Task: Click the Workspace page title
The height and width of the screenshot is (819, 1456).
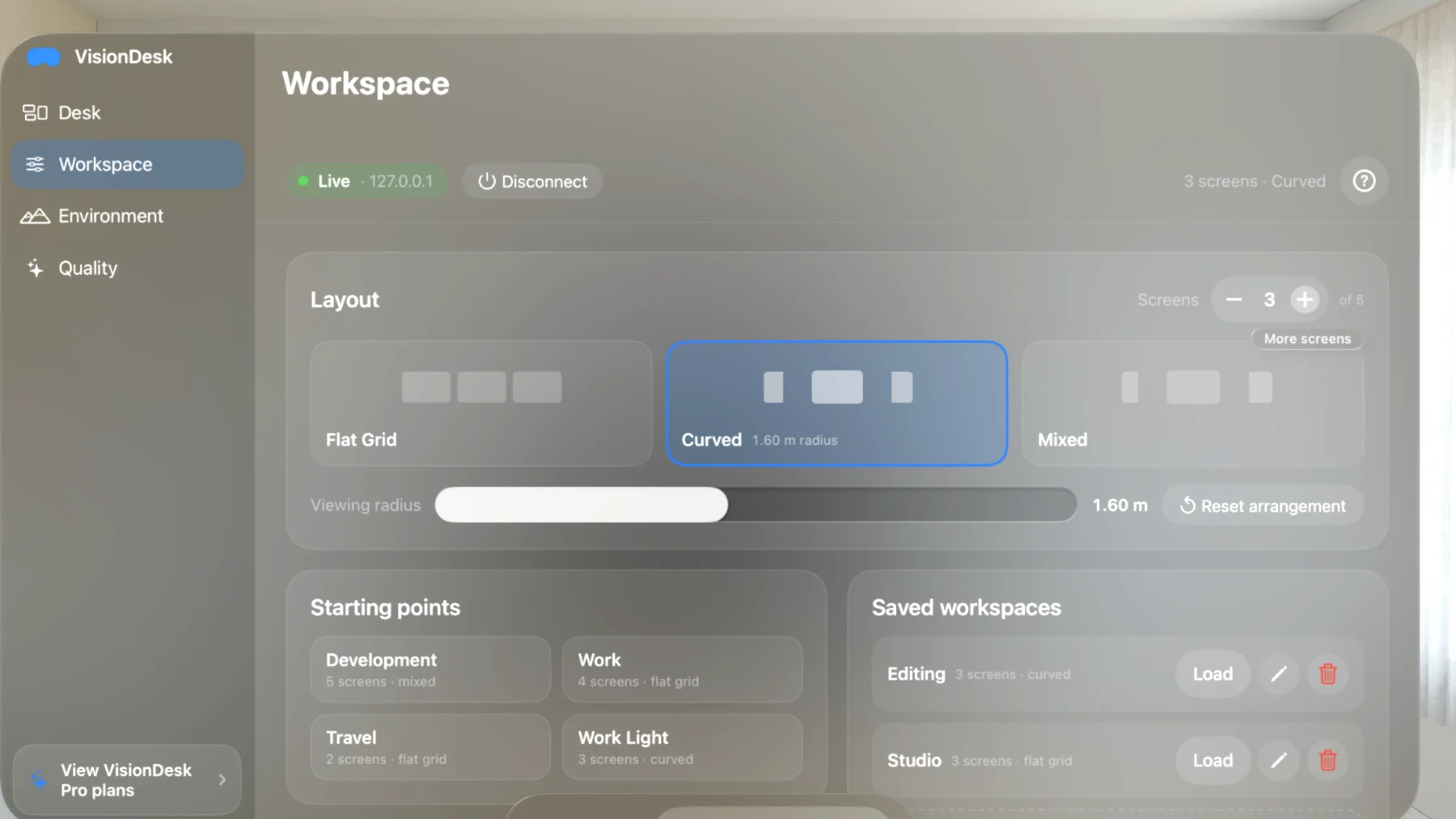Action: (x=366, y=84)
